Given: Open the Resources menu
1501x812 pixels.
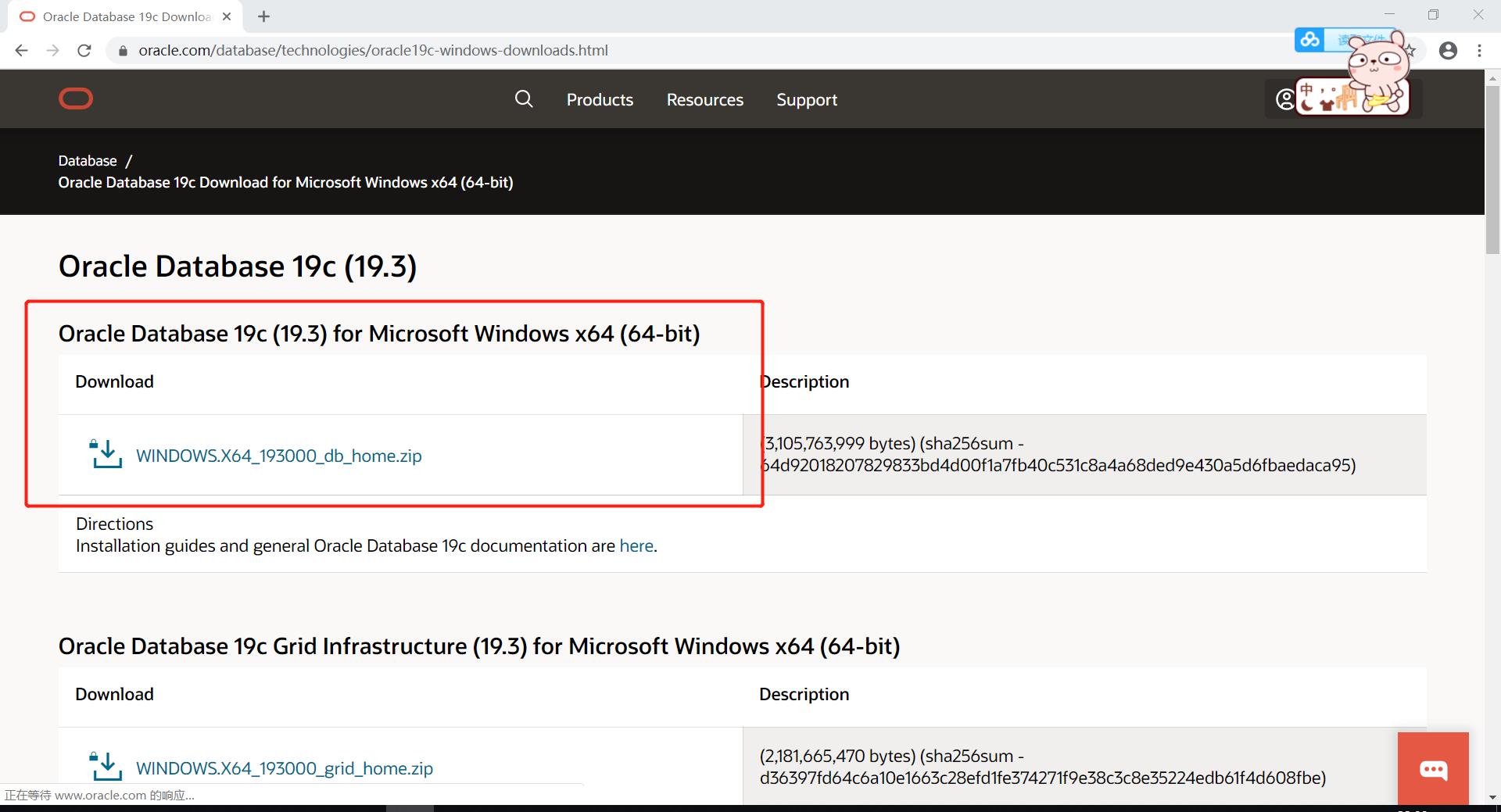Looking at the screenshot, I should 704,99.
